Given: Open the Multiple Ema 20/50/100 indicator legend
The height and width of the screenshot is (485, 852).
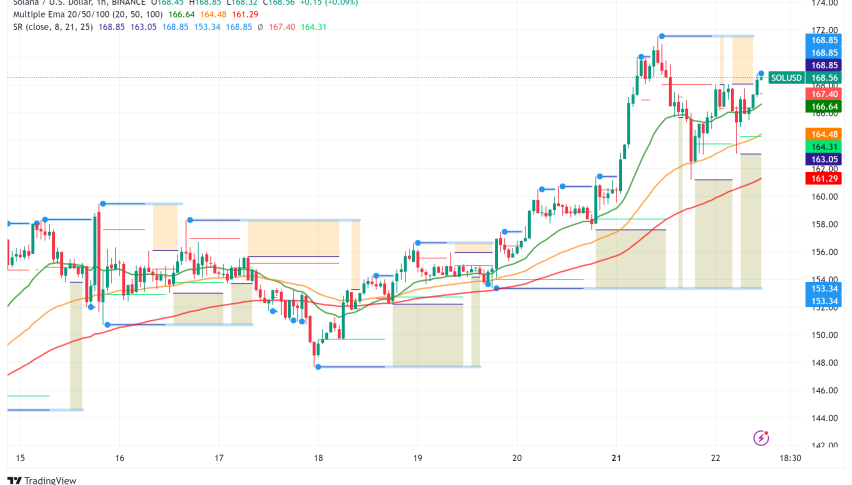Looking at the screenshot, I should [87, 15].
